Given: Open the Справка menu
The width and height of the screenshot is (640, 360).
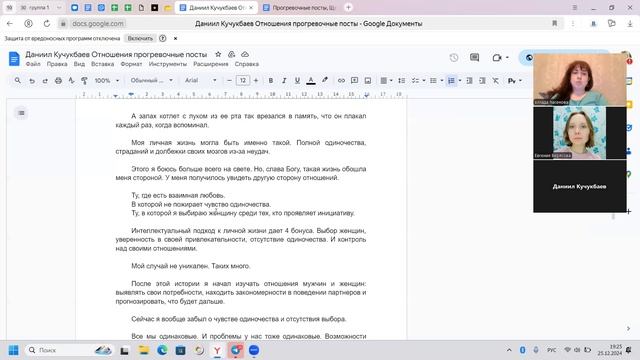Looking at the screenshot, I should point(247,64).
